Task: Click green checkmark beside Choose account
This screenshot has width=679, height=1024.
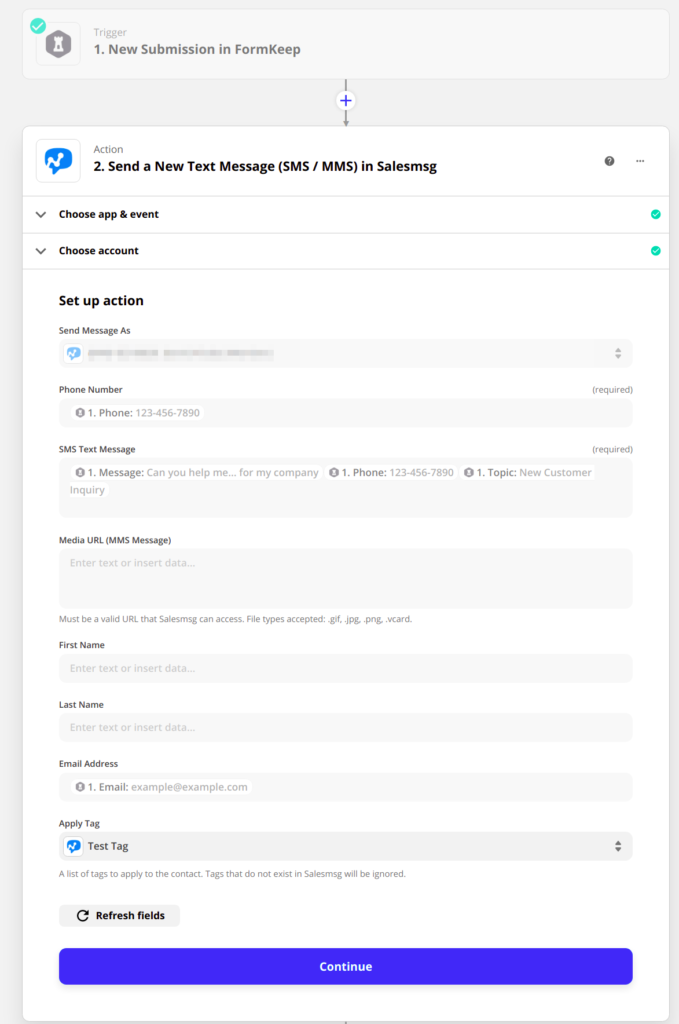Action: tap(656, 251)
